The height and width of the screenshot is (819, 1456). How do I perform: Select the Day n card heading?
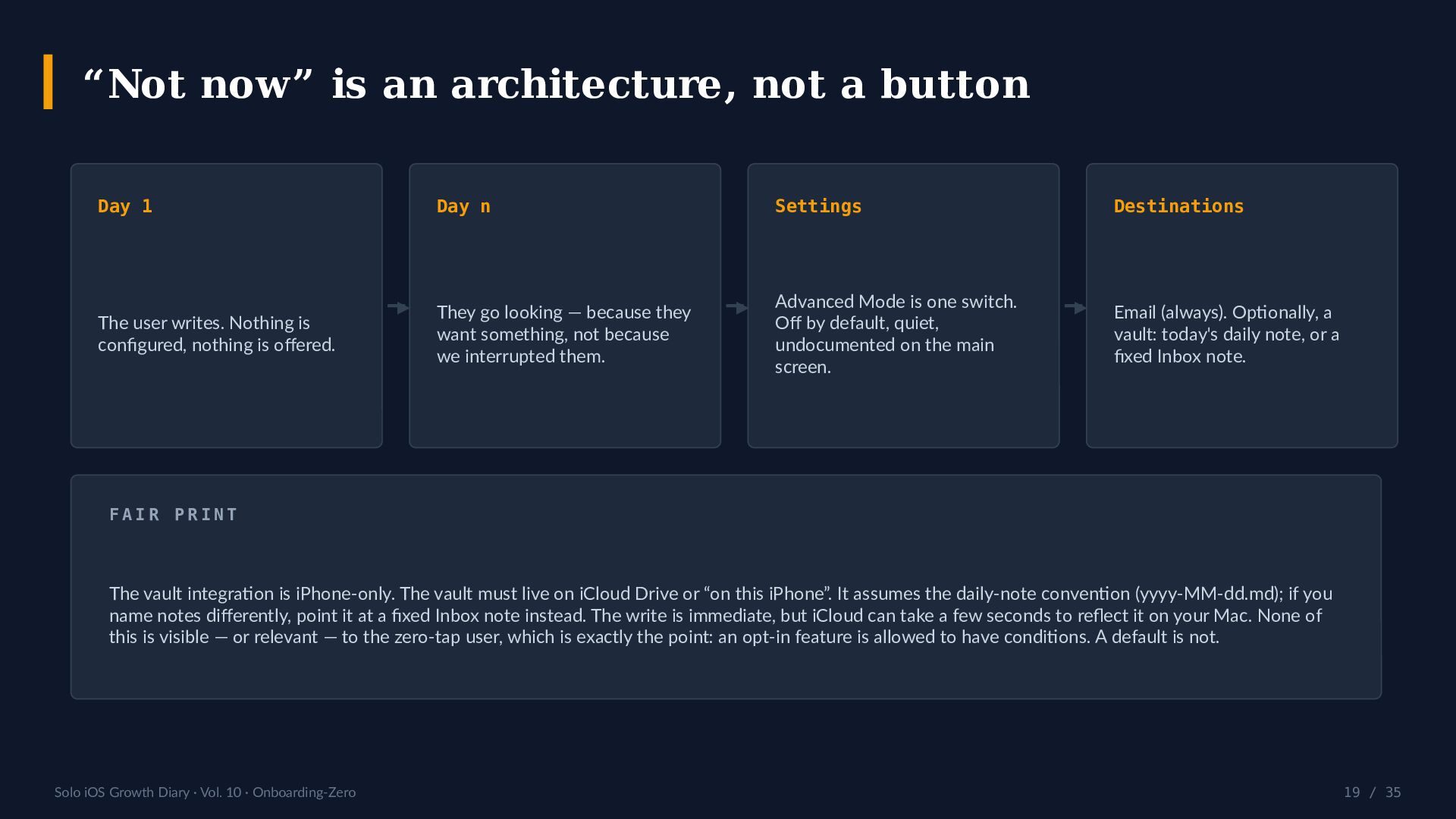[463, 206]
